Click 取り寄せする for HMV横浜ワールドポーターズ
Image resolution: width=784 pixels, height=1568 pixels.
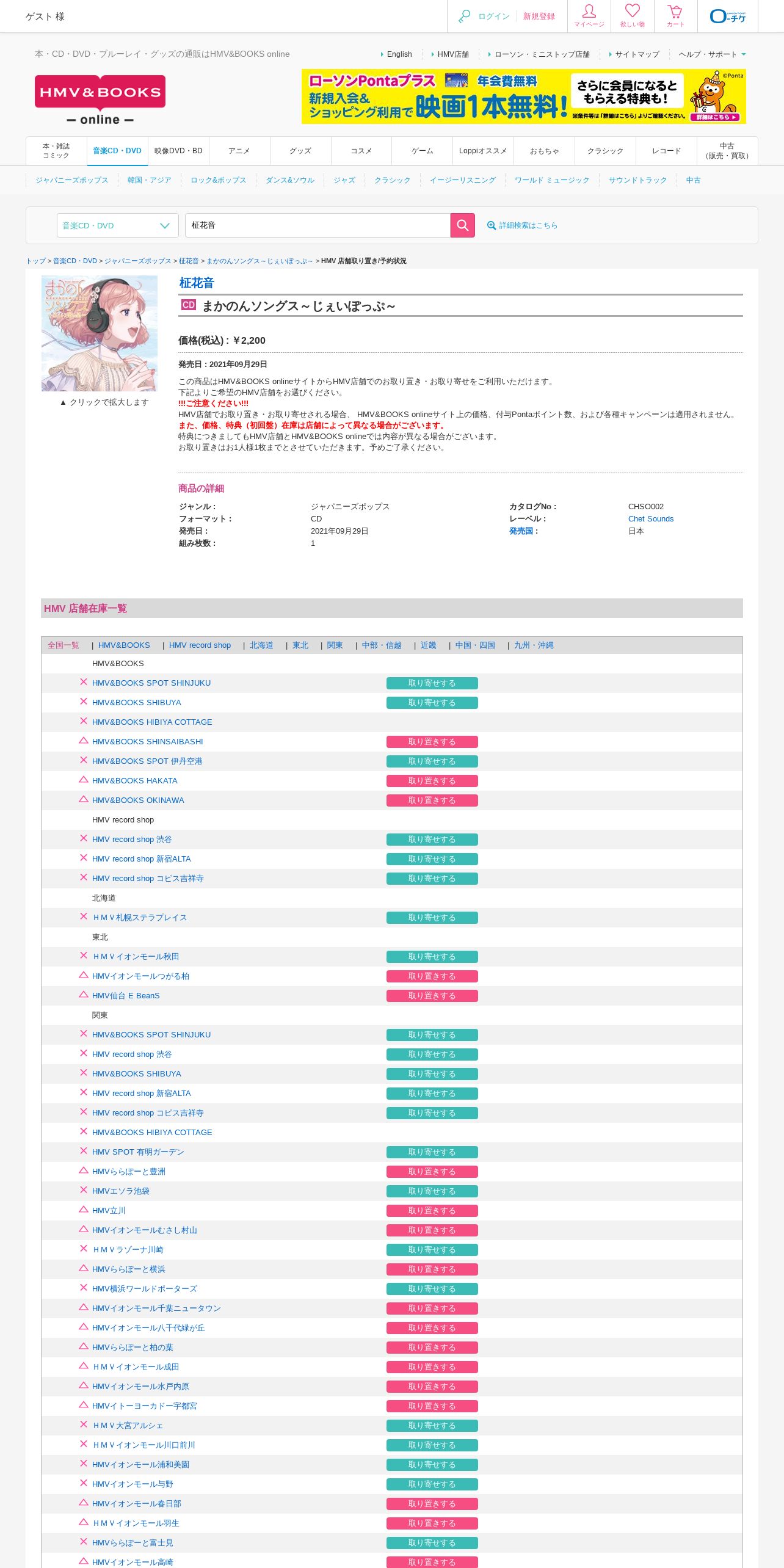432,1289
